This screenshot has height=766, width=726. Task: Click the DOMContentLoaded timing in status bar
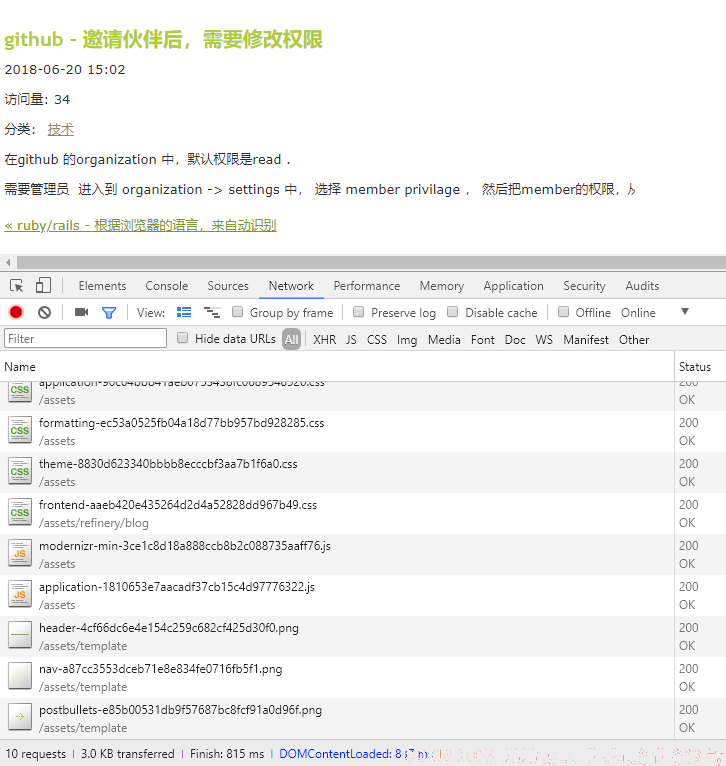354,754
